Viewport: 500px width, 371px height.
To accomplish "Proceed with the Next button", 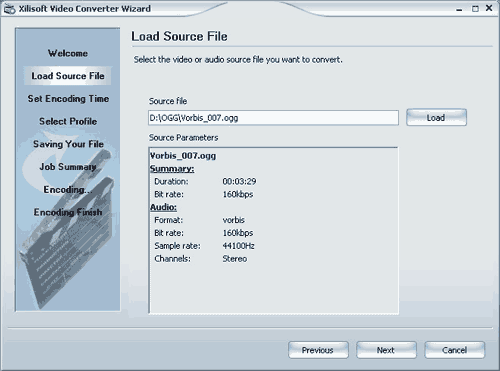I will 386,350.
